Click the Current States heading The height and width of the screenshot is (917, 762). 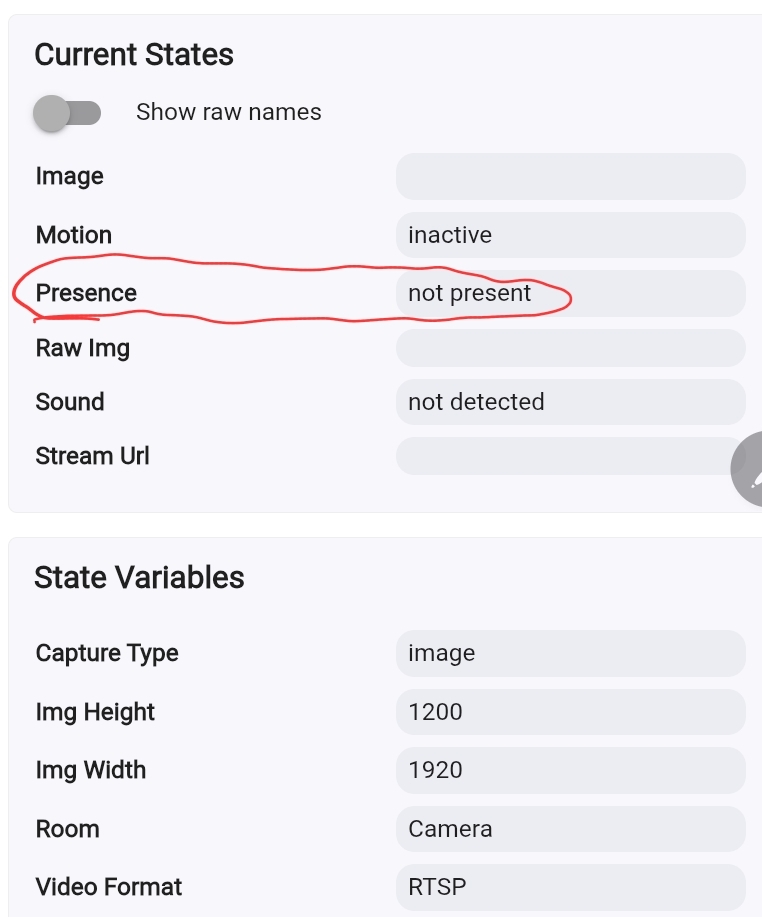pyautogui.click(x=134, y=55)
